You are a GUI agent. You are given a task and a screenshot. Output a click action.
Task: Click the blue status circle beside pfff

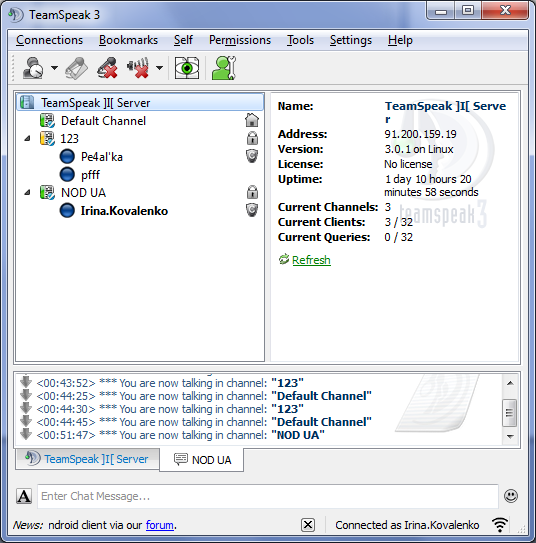pyautogui.click(x=67, y=174)
